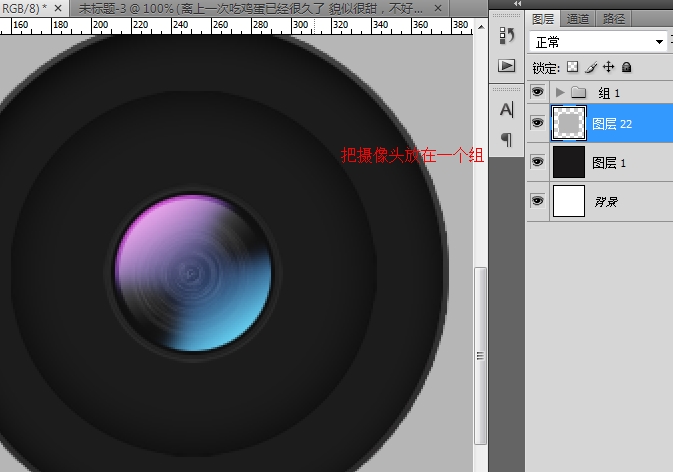
Task: Hide the 组 1 group visibility
Action: tap(538, 92)
